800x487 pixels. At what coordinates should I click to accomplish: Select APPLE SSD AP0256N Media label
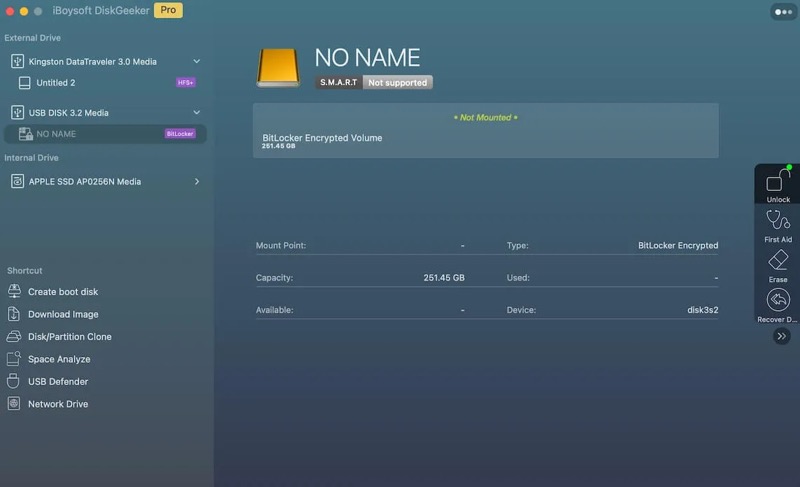click(85, 182)
